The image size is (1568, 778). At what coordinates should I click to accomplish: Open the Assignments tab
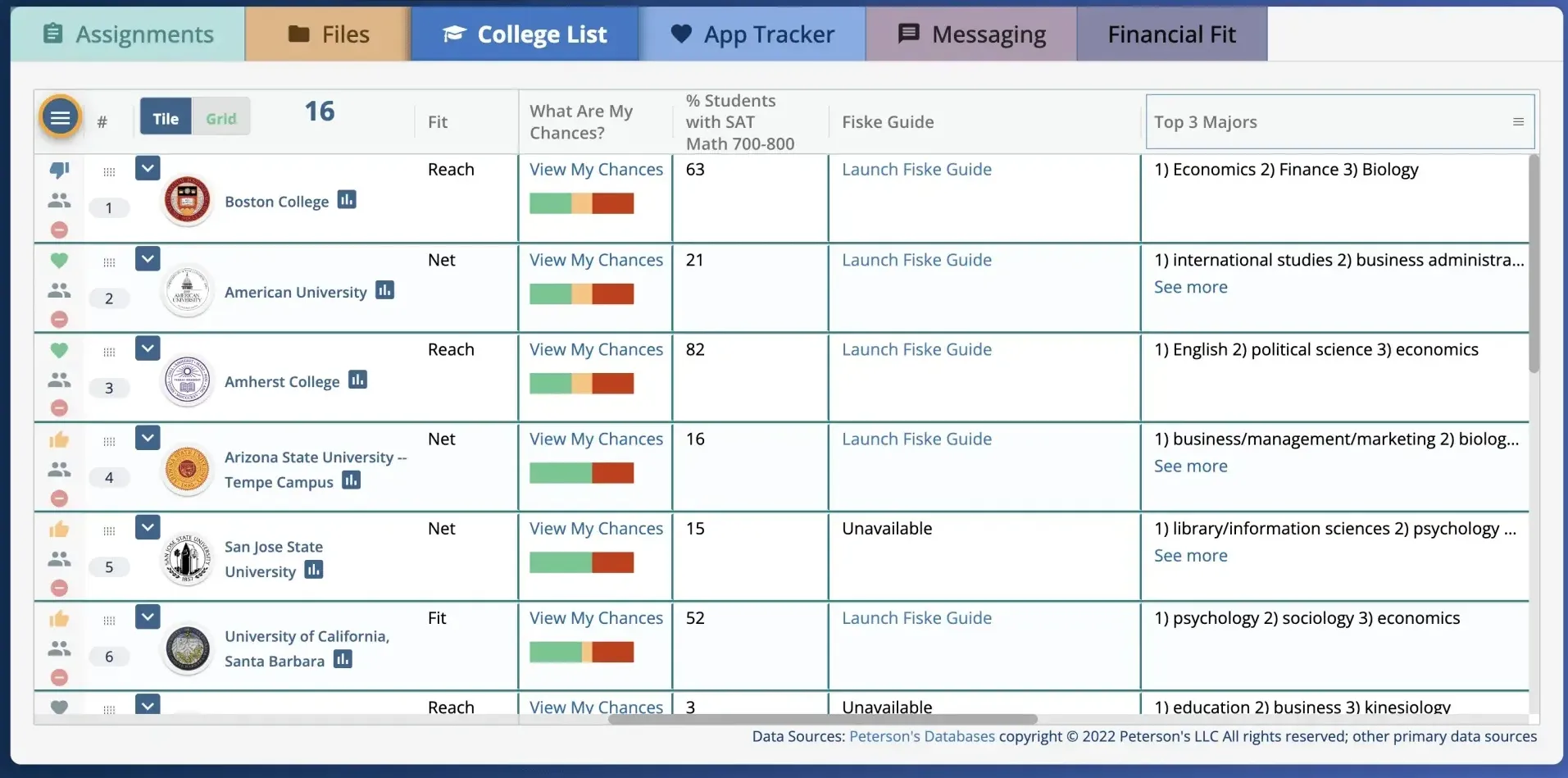pos(128,34)
